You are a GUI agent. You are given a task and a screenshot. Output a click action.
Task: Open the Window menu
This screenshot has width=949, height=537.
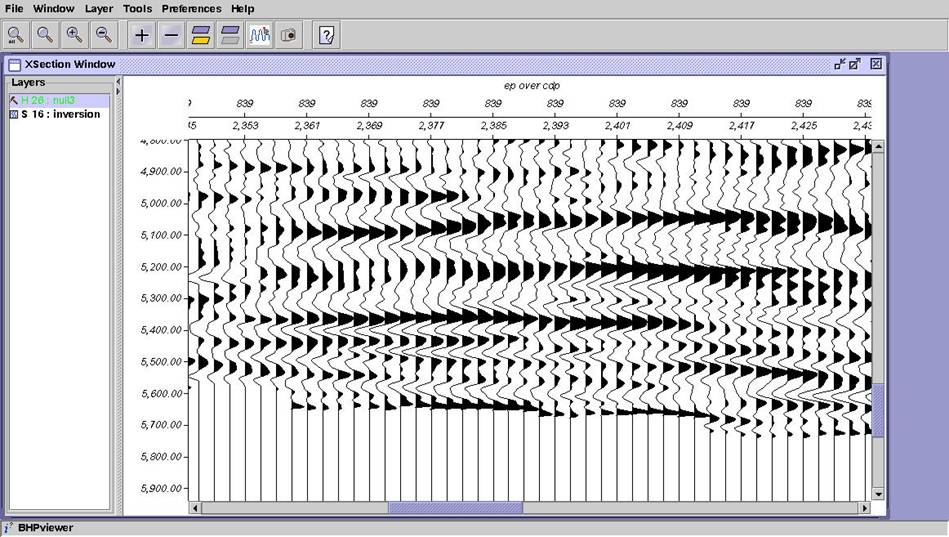(54, 8)
